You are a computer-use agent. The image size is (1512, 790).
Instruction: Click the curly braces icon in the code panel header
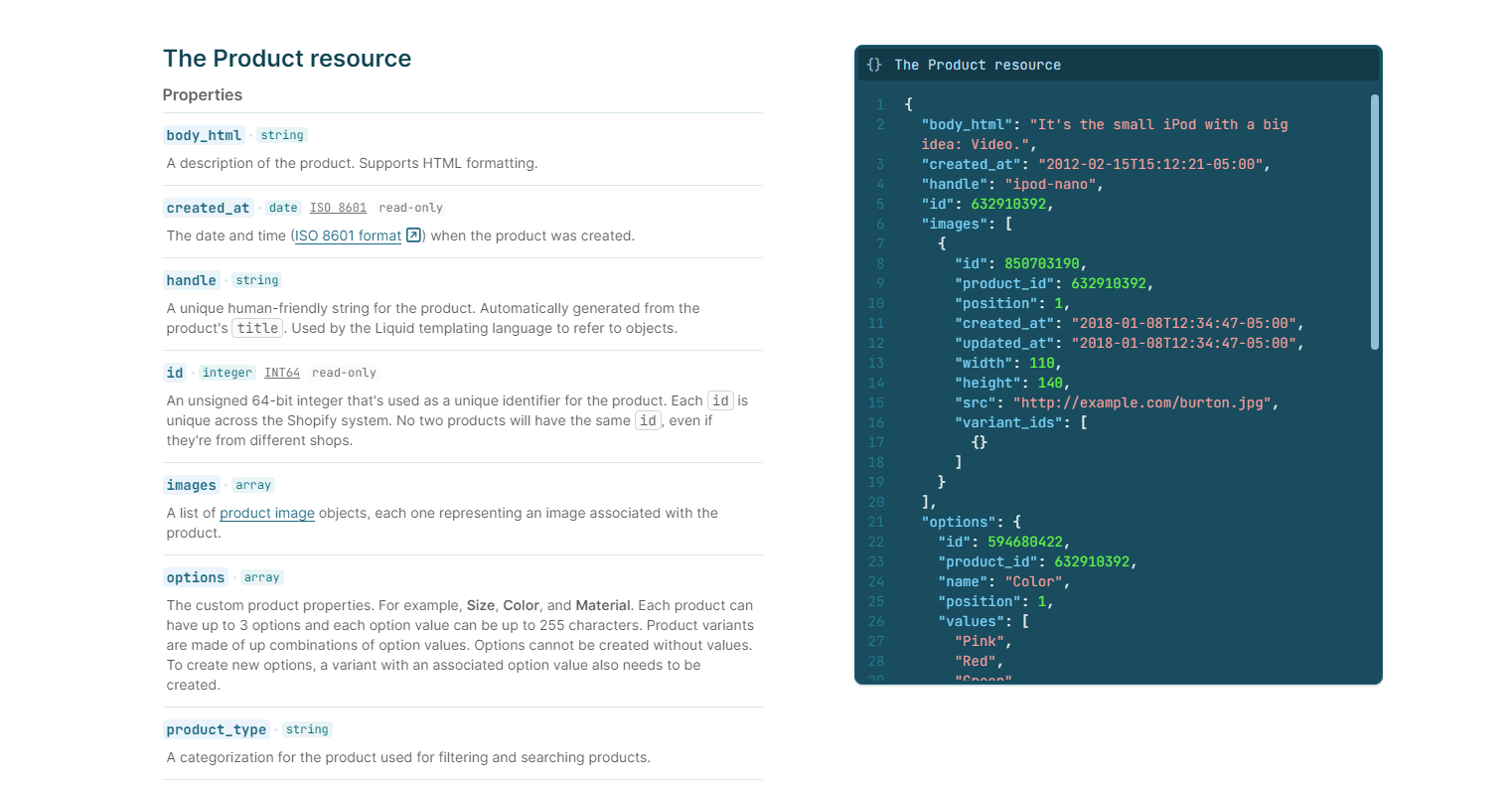tap(873, 64)
